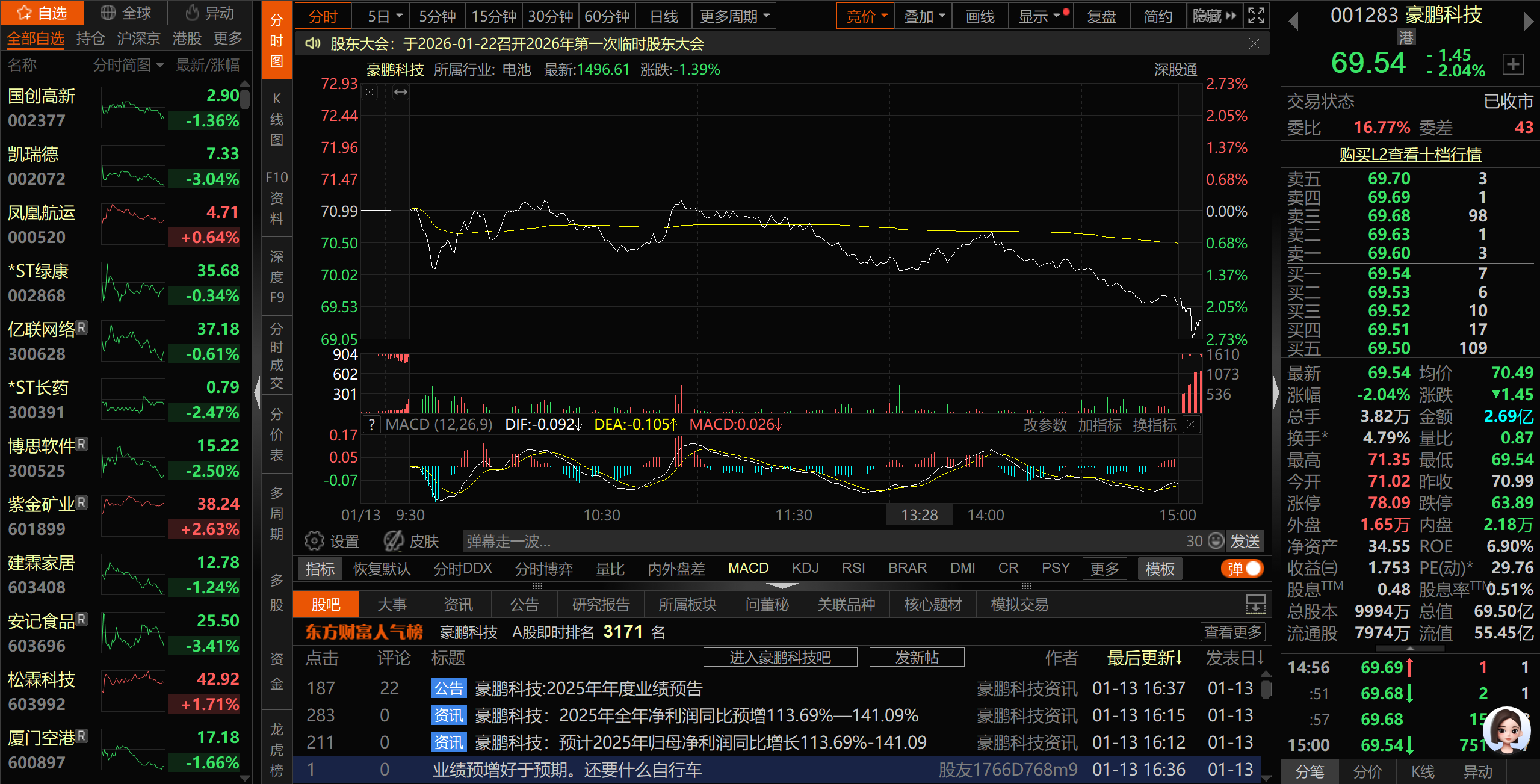Viewport: 1540px width, 784px height.
Task: Click the MACD help question icon
Action: (x=372, y=425)
